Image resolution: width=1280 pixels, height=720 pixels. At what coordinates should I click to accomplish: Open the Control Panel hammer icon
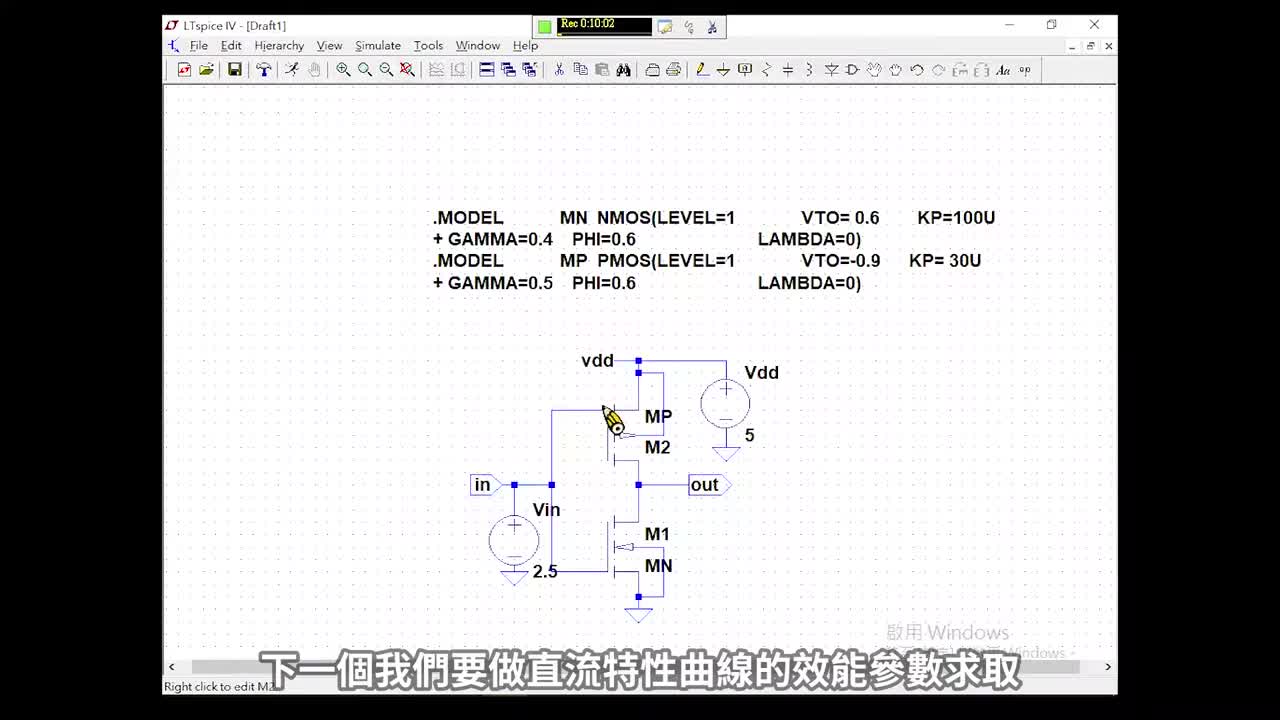coord(263,69)
